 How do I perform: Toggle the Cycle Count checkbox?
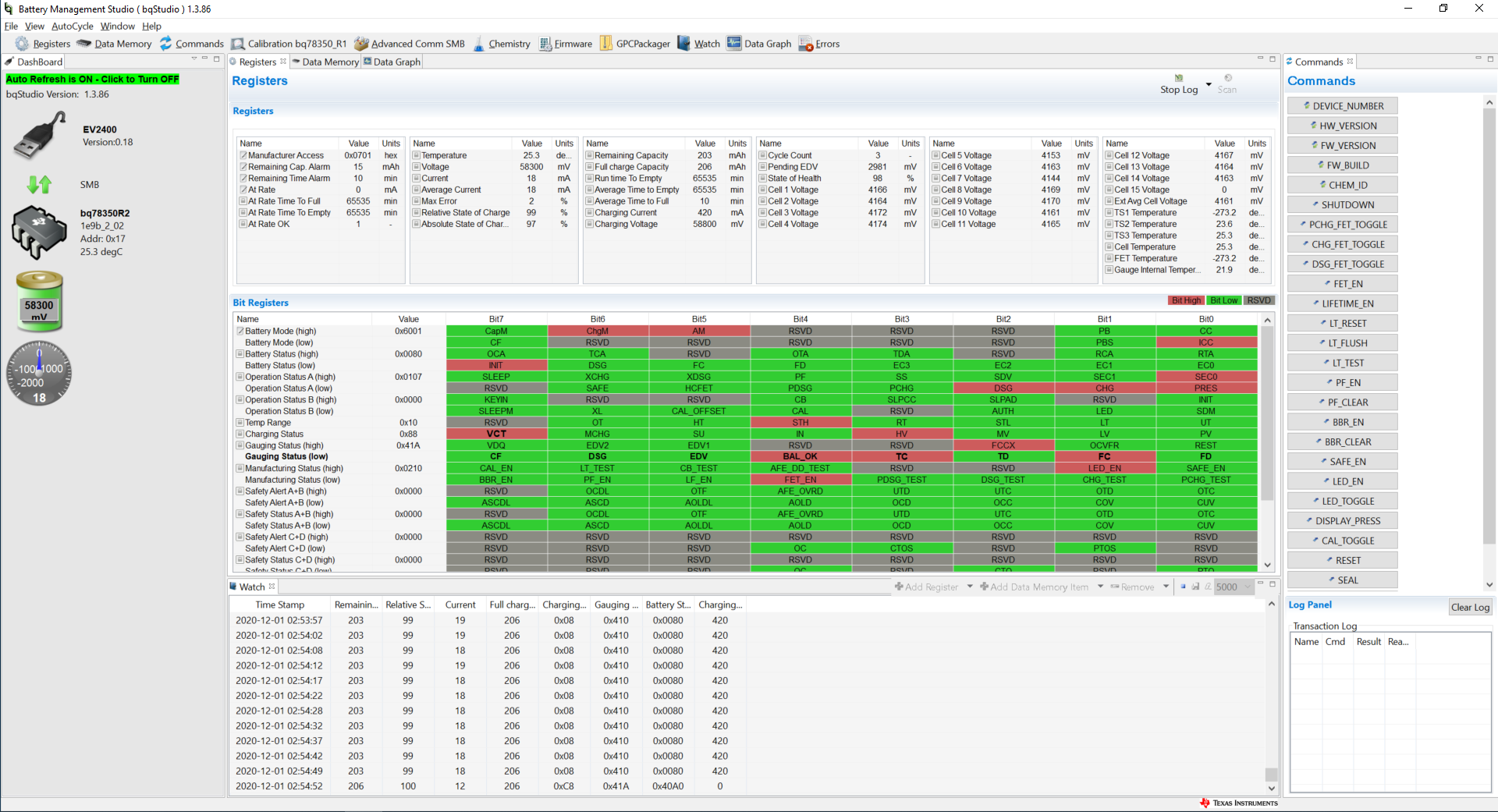click(763, 155)
